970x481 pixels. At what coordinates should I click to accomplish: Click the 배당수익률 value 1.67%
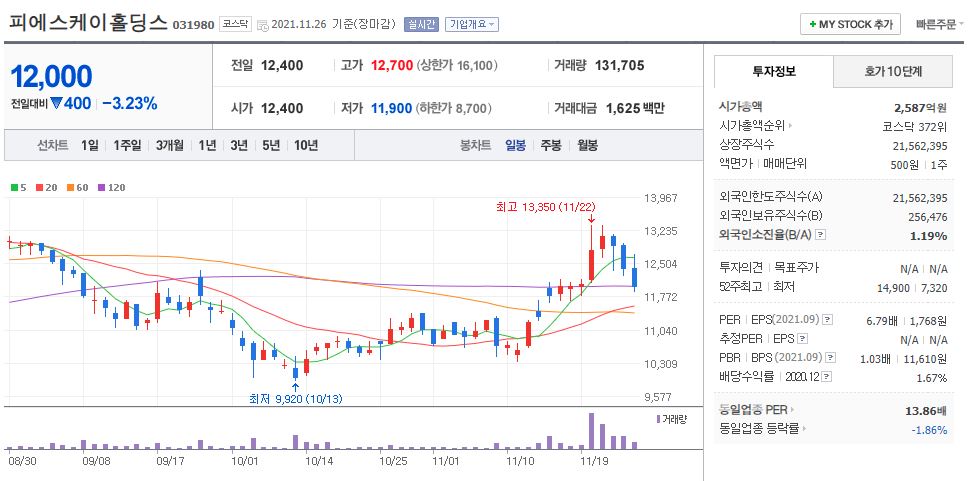point(930,378)
